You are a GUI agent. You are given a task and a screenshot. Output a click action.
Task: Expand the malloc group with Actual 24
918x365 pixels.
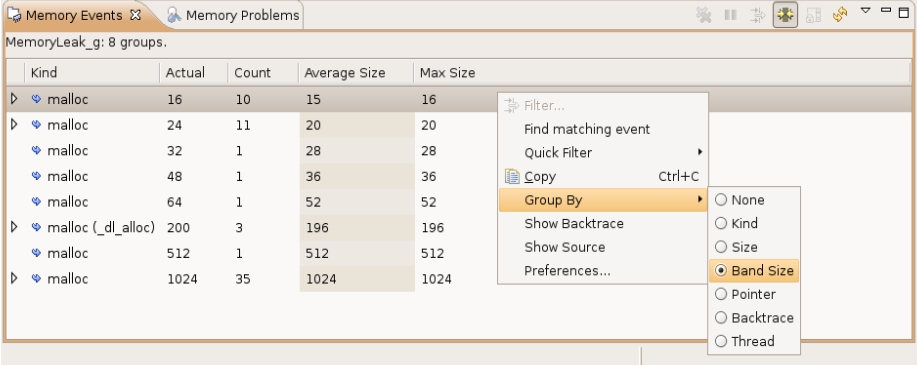[15, 124]
